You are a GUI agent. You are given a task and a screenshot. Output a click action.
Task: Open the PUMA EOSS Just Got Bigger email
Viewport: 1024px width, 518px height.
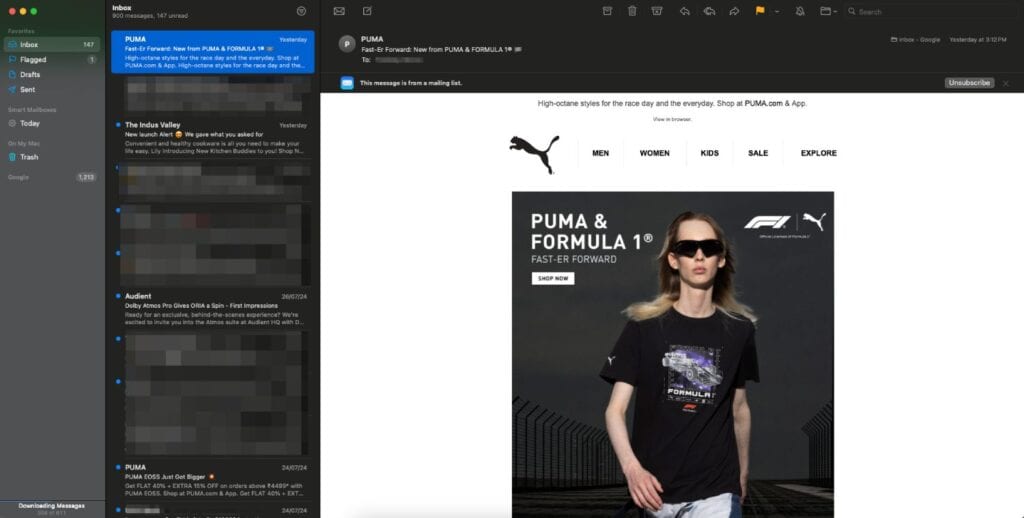tap(212, 481)
